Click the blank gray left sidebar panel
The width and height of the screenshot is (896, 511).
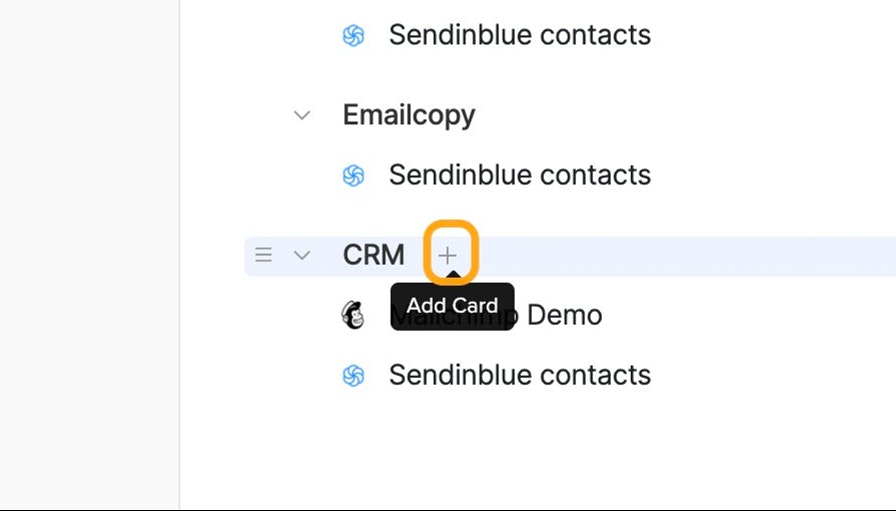click(90, 256)
